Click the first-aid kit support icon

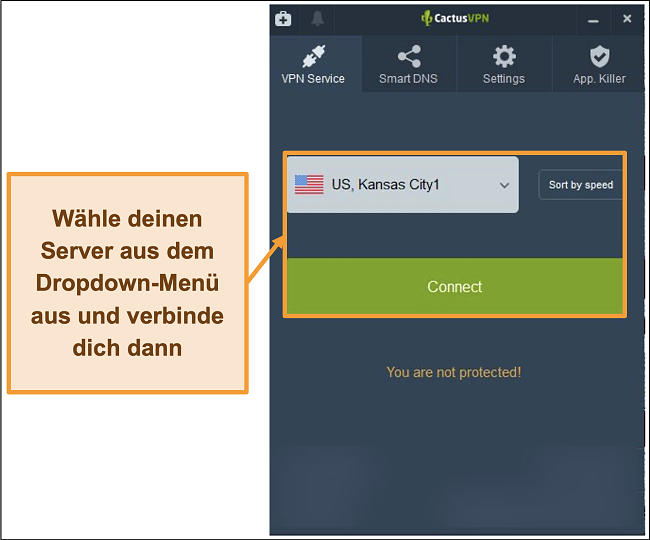point(283,19)
